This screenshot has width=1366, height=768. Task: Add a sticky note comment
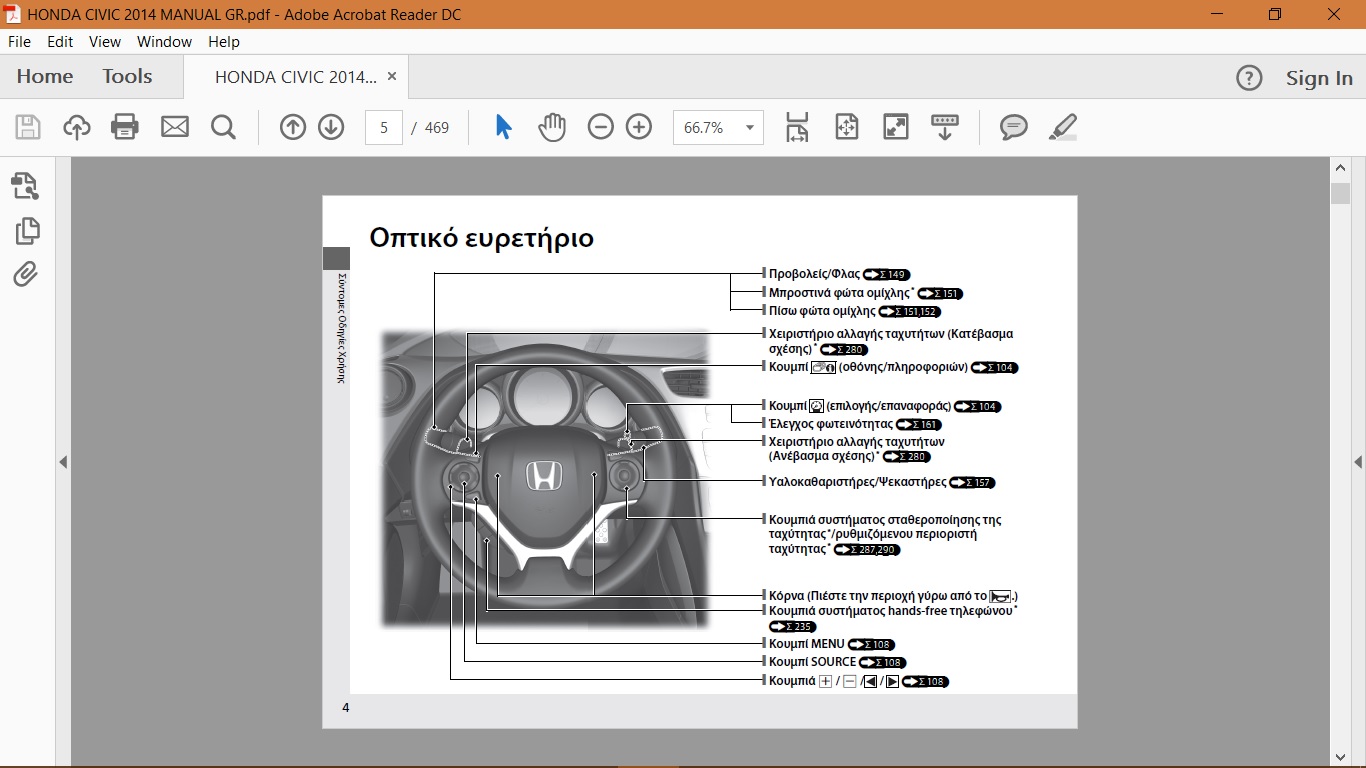point(1013,127)
